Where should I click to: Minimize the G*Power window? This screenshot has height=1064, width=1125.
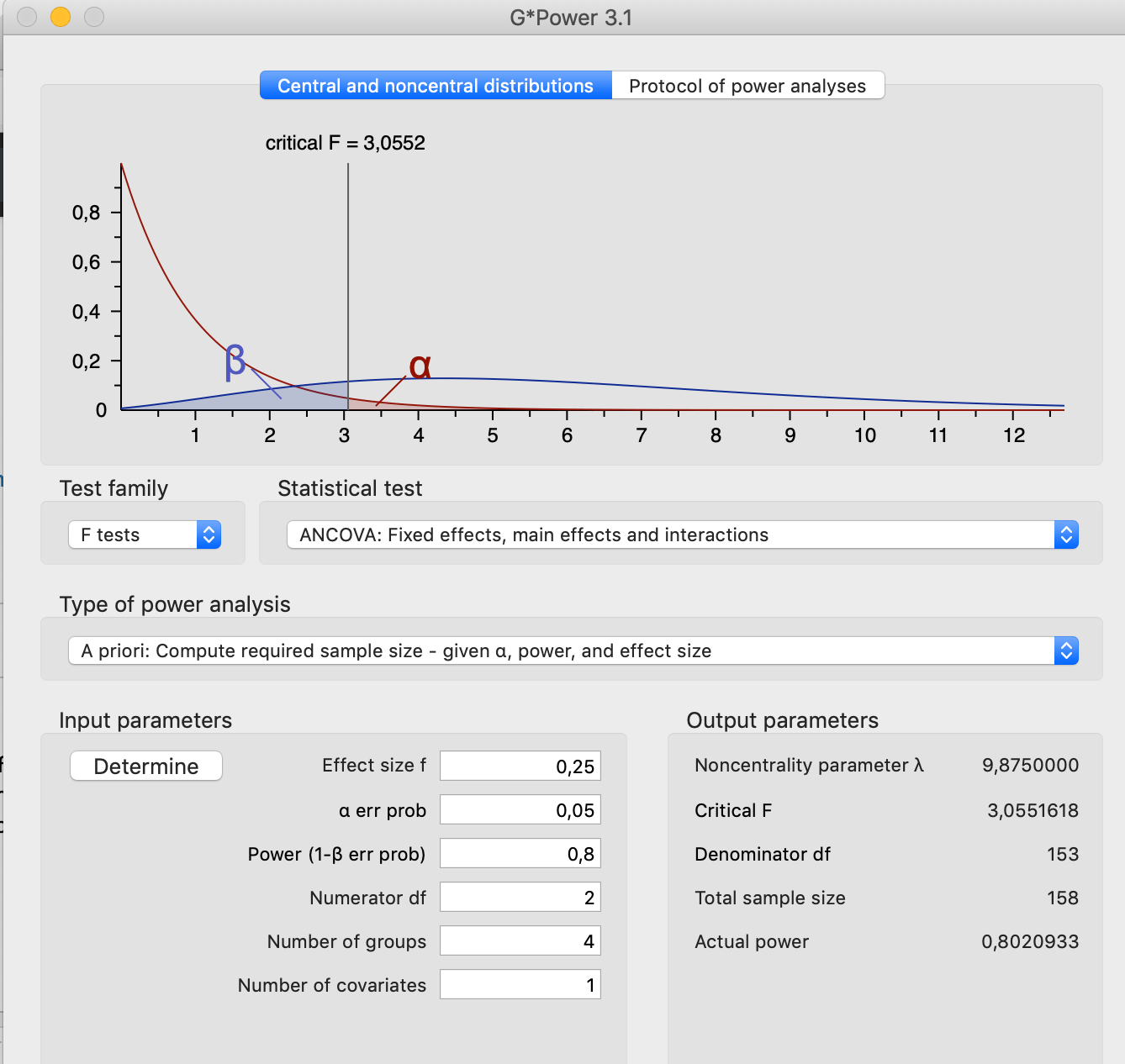coord(60,16)
